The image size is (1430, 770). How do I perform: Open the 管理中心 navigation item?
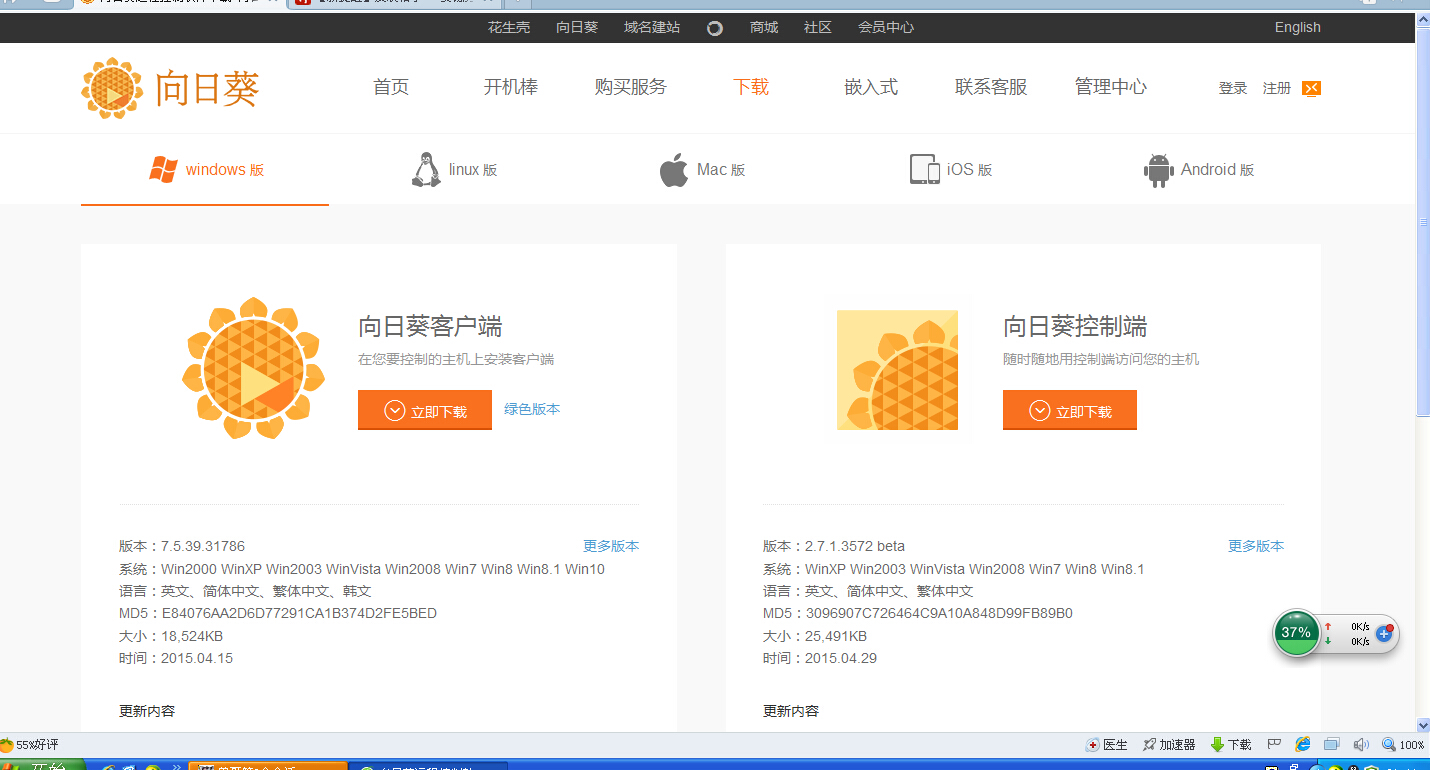click(x=1111, y=87)
